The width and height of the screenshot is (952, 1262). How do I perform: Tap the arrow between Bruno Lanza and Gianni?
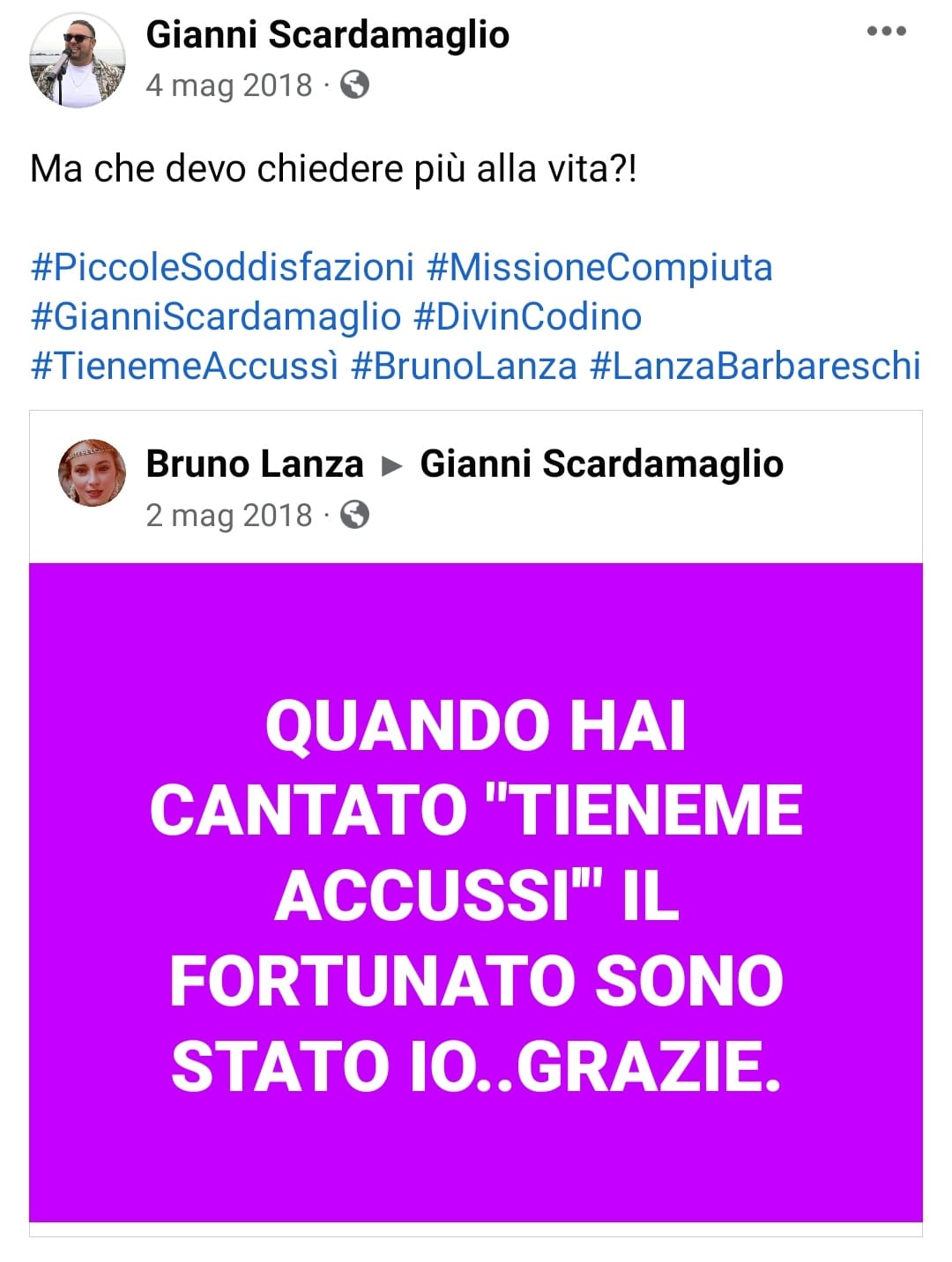(x=392, y=465)
